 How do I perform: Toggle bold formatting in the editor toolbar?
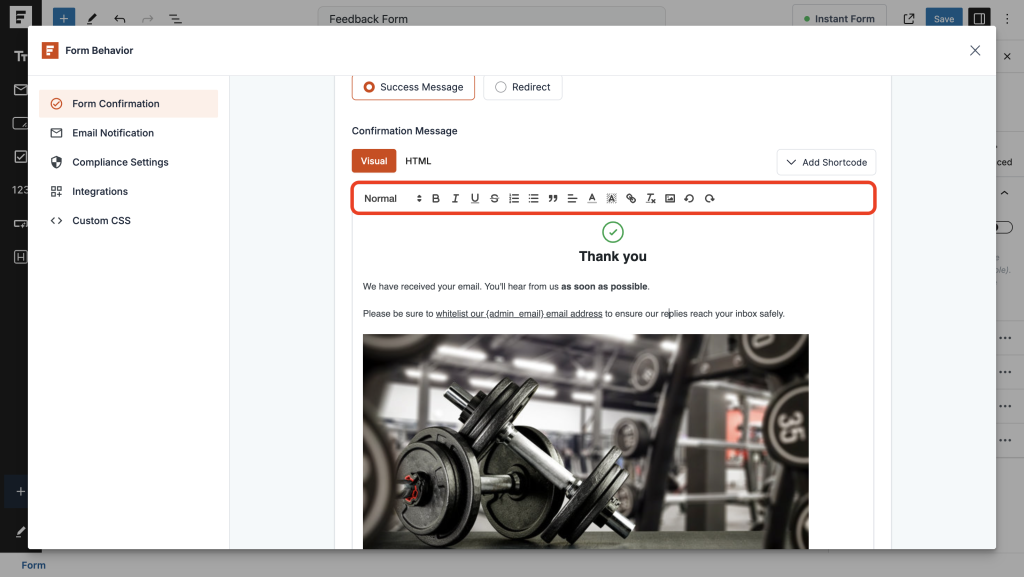tap(436, 198)
